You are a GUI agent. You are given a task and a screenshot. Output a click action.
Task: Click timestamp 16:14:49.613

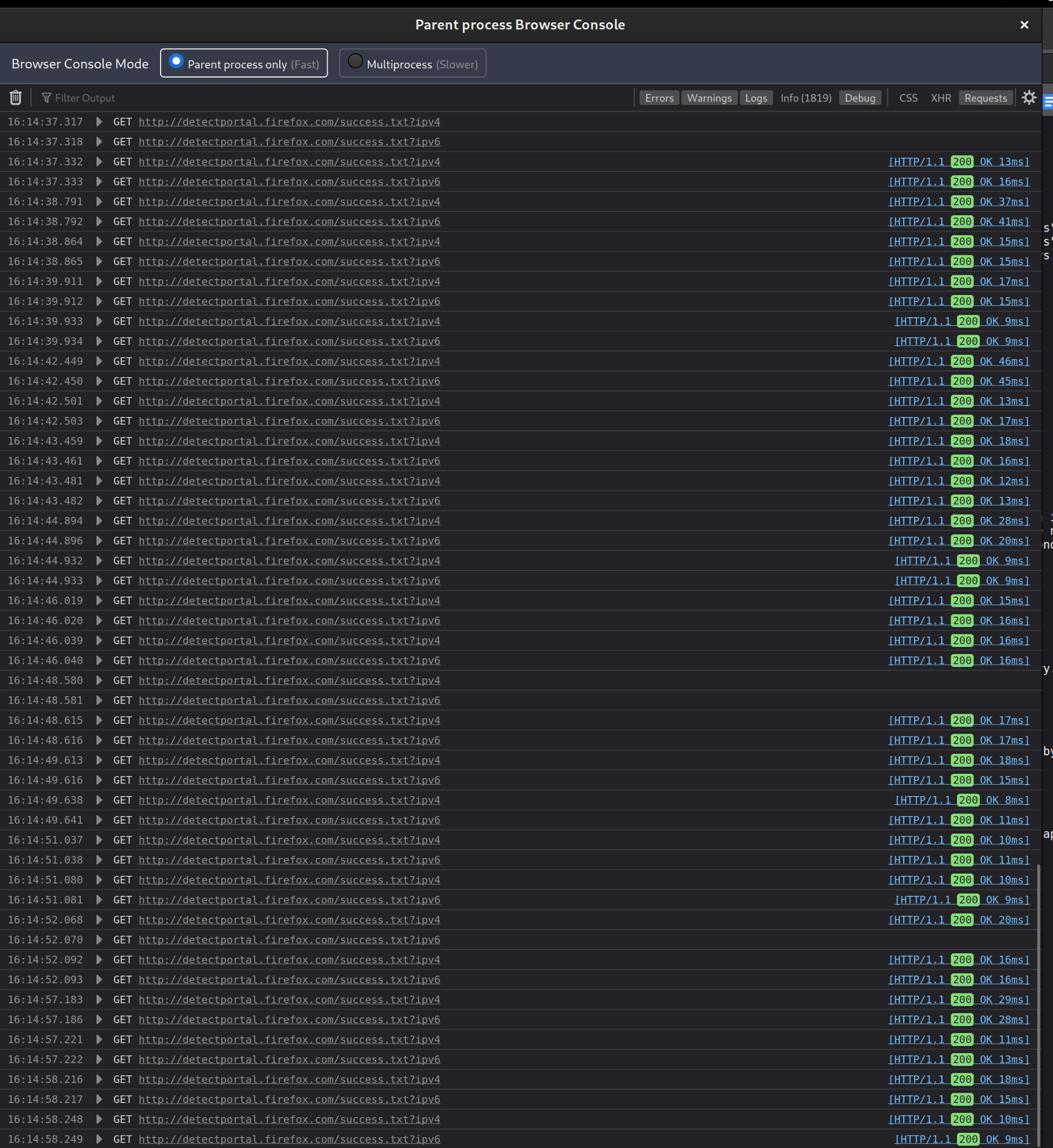click(x=45, y=760)
